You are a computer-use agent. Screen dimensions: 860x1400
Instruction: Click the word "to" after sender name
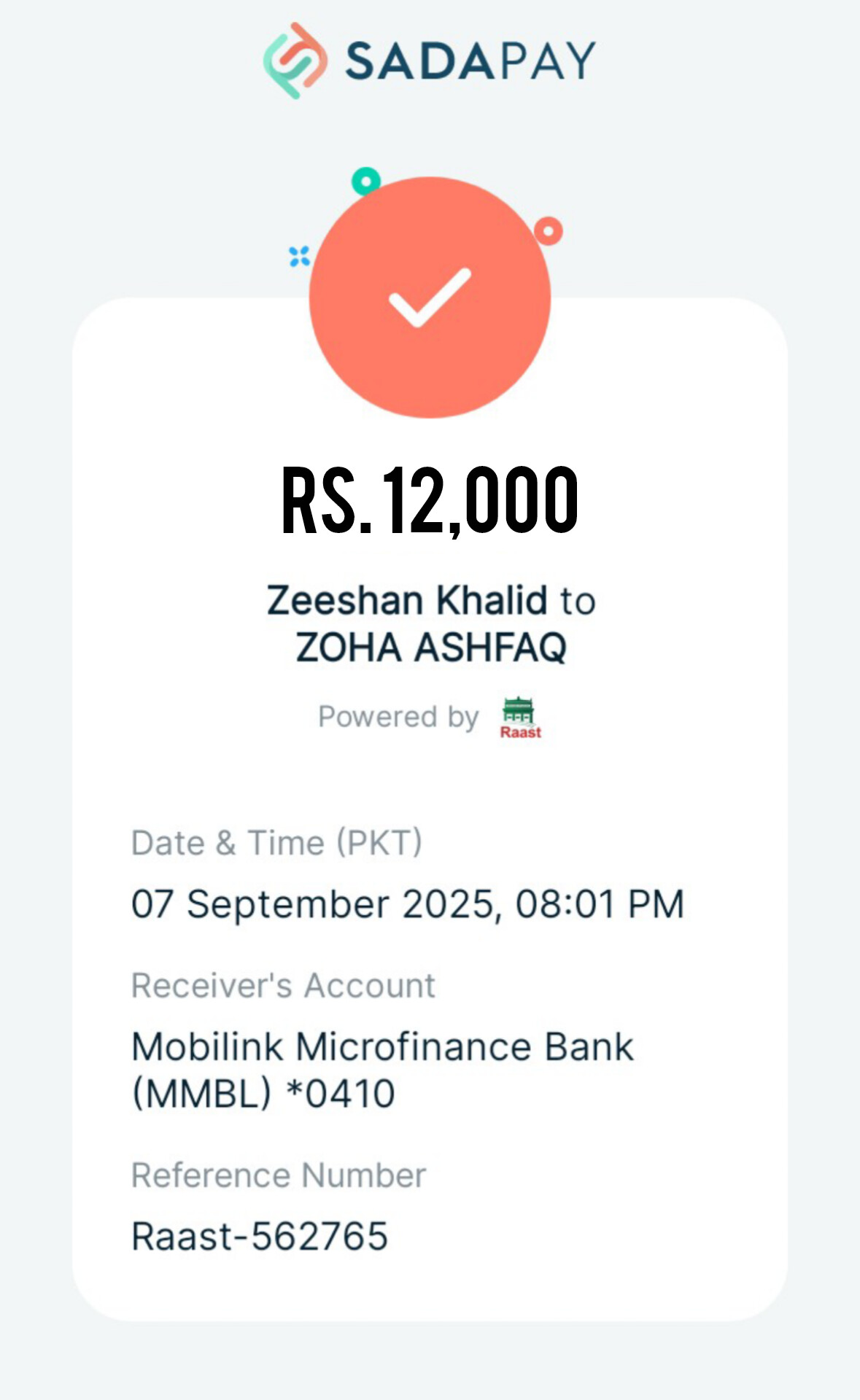point(578,602)
